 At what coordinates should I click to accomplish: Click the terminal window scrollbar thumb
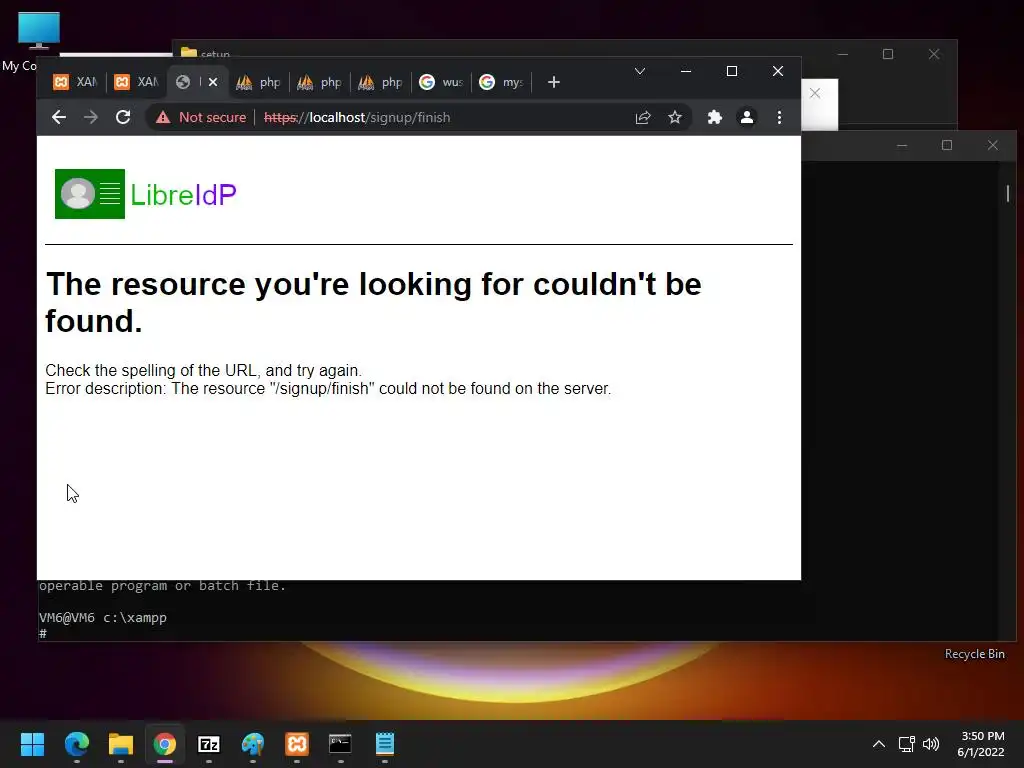click(1008, 193)
